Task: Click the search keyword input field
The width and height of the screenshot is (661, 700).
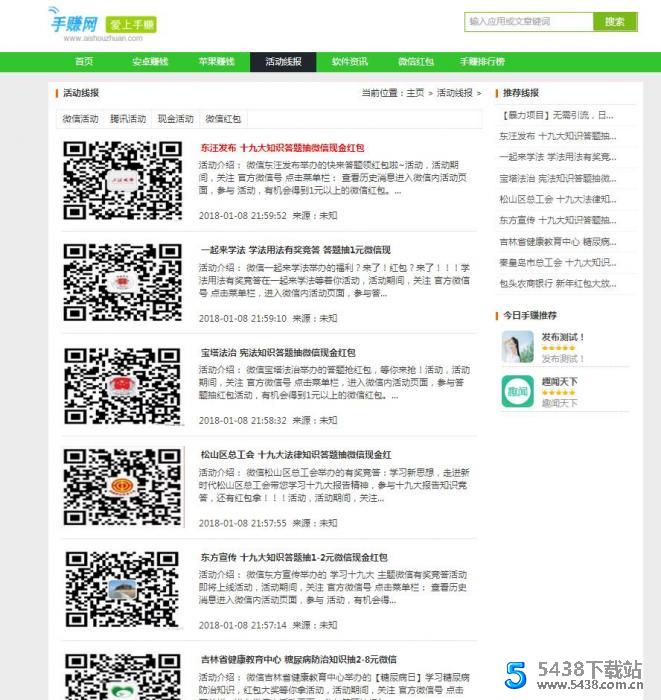Action: point(529,21)
